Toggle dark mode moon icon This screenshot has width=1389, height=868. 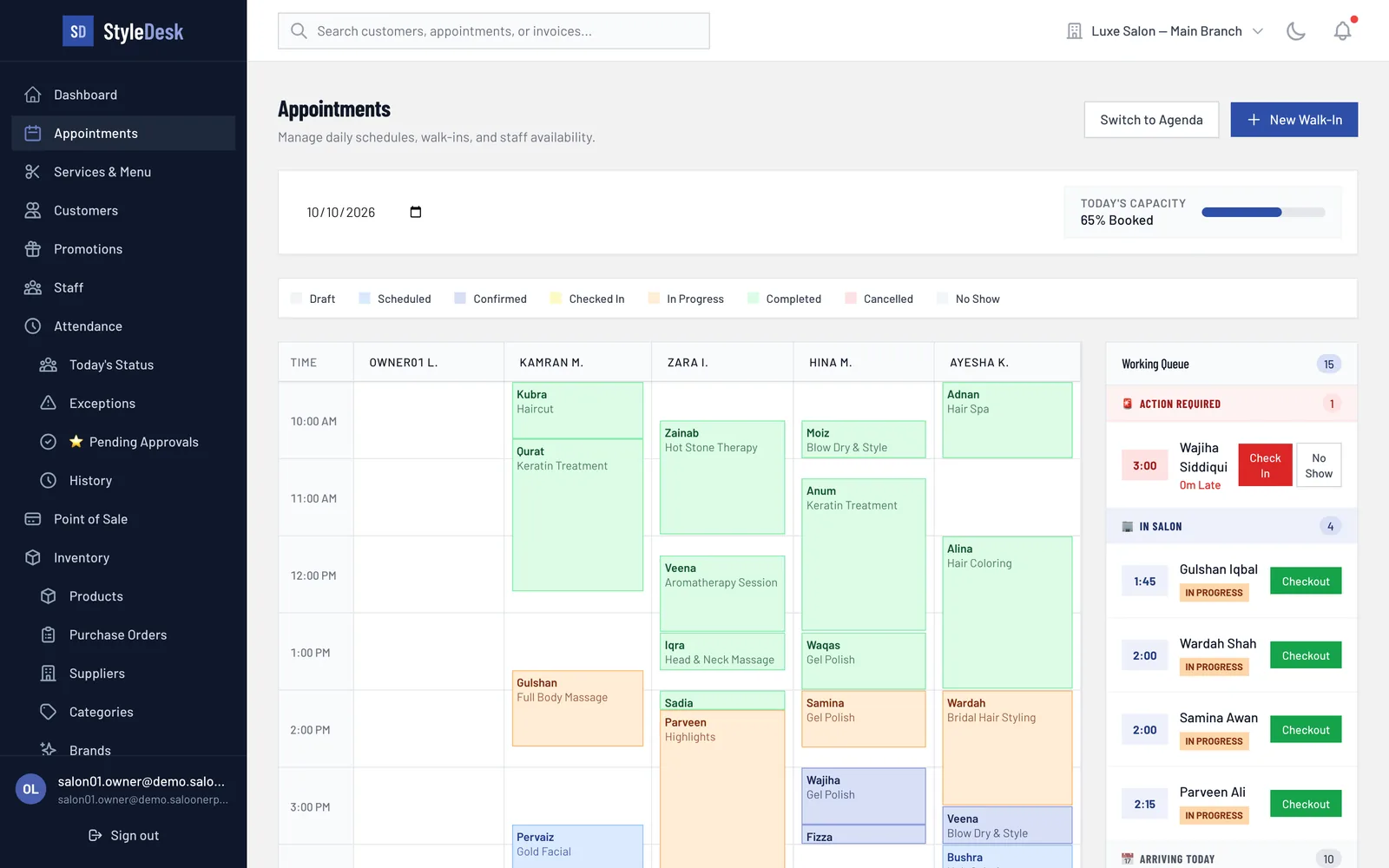(x=1296, y=31)
